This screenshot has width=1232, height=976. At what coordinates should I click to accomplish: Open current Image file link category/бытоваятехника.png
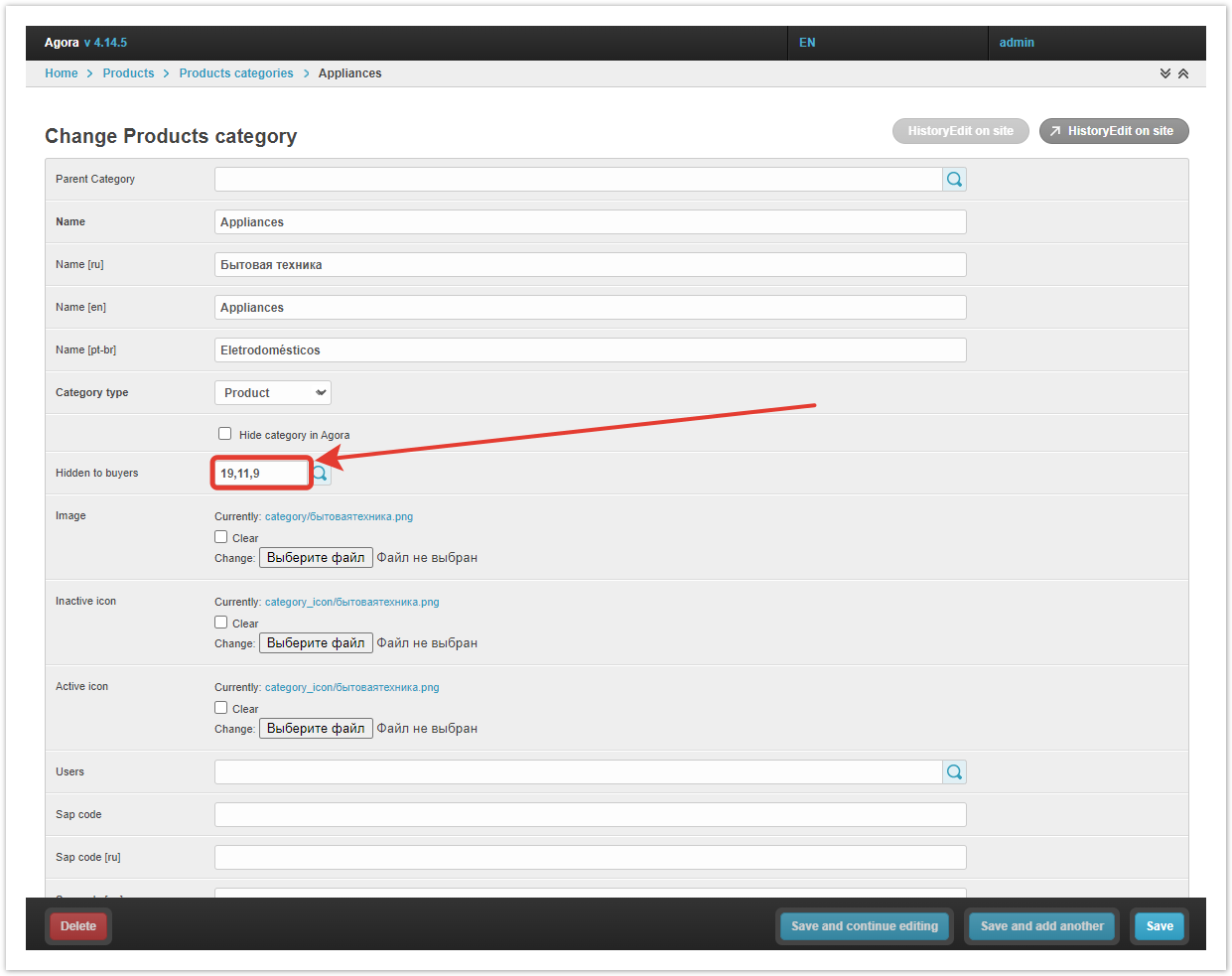tap(339, 516)
